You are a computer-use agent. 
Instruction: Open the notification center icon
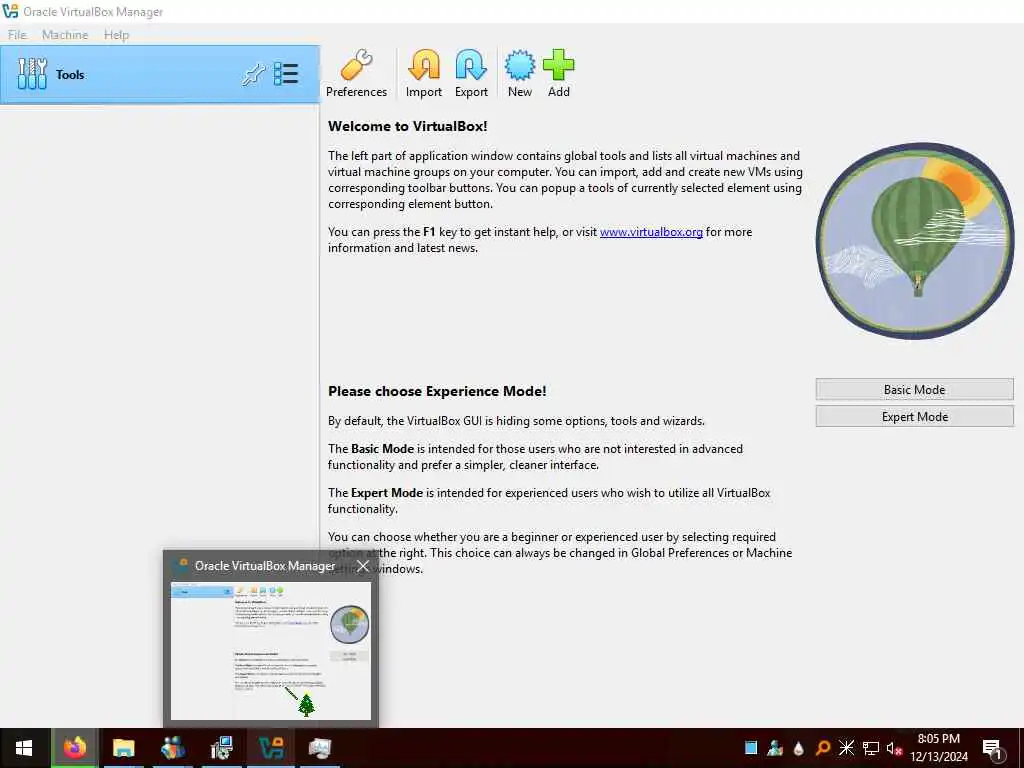992,748
